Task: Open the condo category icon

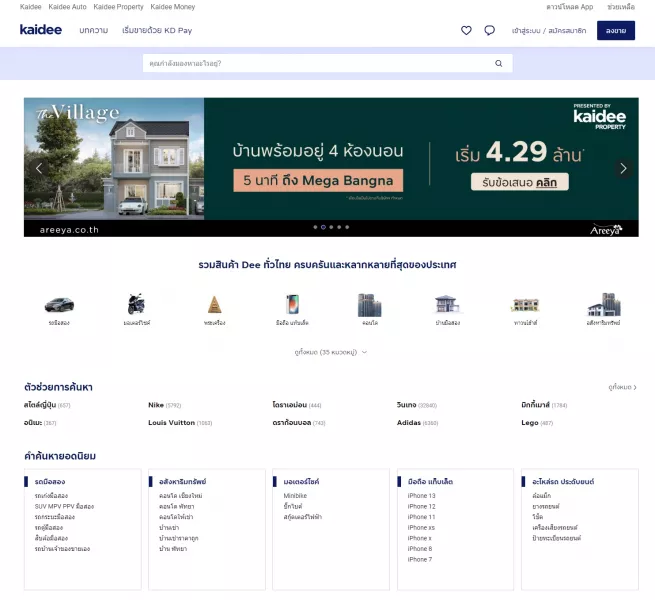Action: [x=370, y=305]
